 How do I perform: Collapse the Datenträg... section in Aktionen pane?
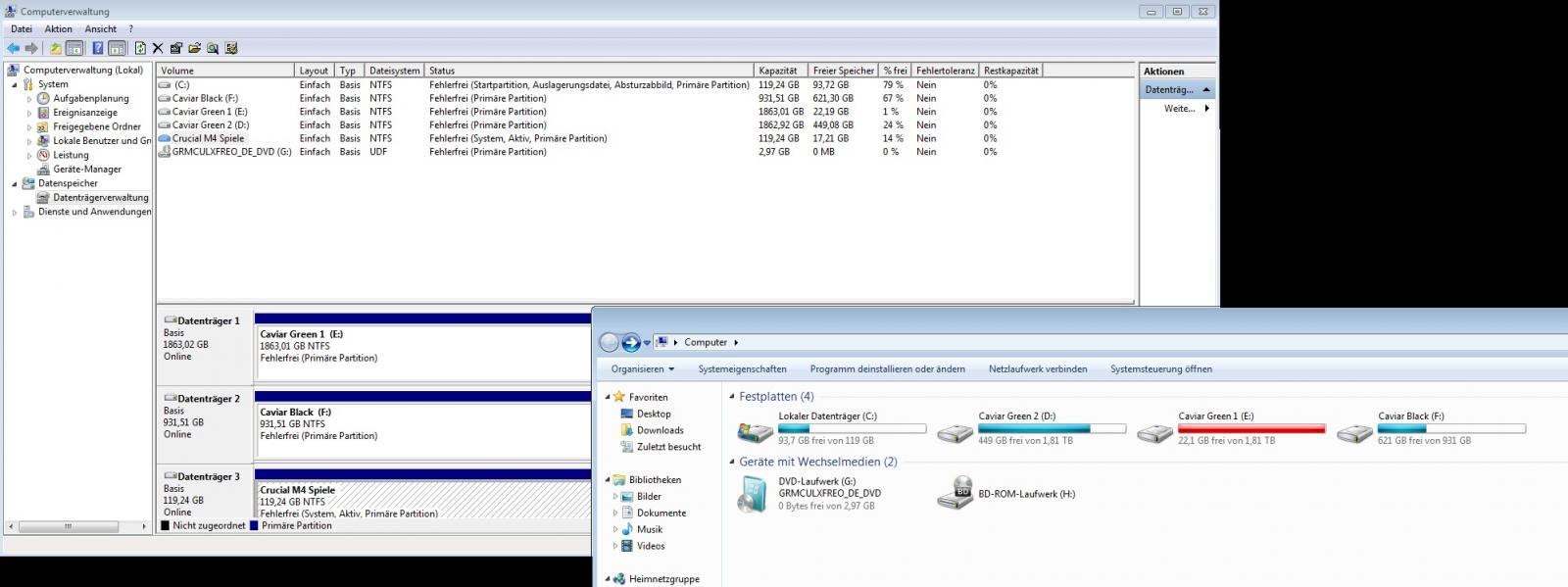pos(1206,89)
